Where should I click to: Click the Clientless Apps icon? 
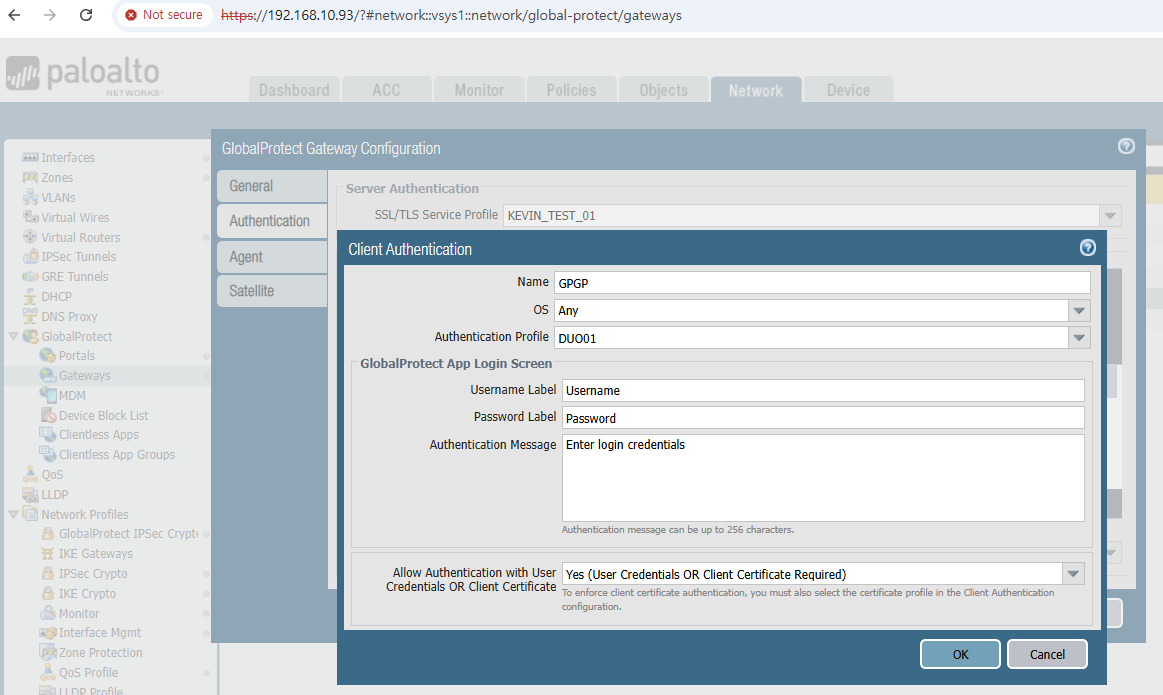[x=47, y=435]
